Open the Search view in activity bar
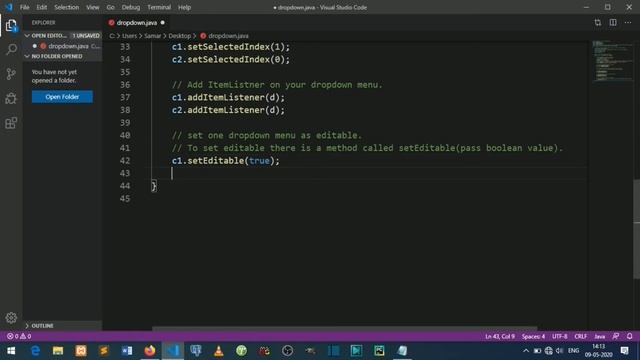The height and width of the screenshot is (360, 640). pos(11,49)
